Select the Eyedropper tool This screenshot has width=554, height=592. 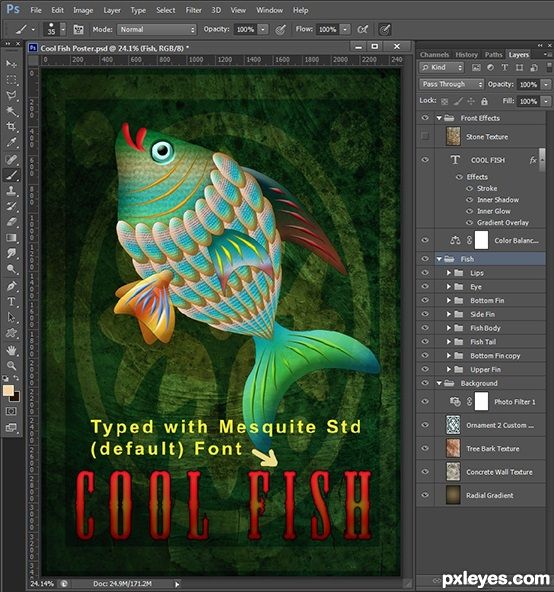pyautogui.click(x=11, y=143)
